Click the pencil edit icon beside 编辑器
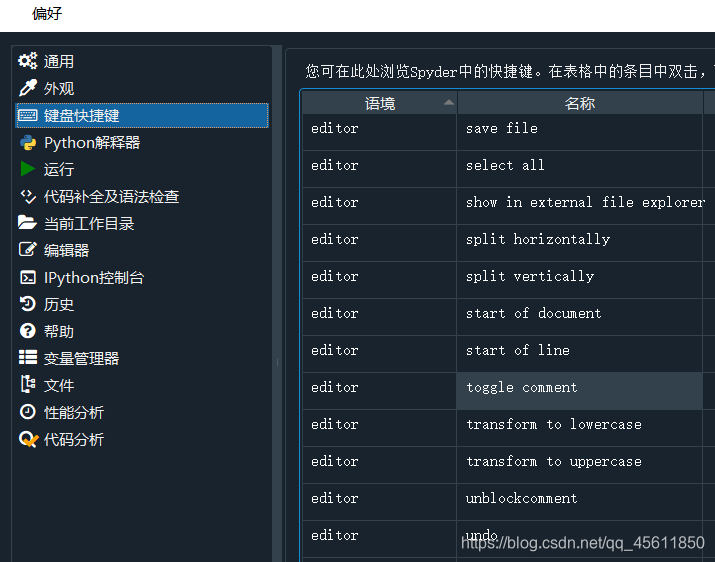This screenshot has width=715, height=562. (28, 250)
